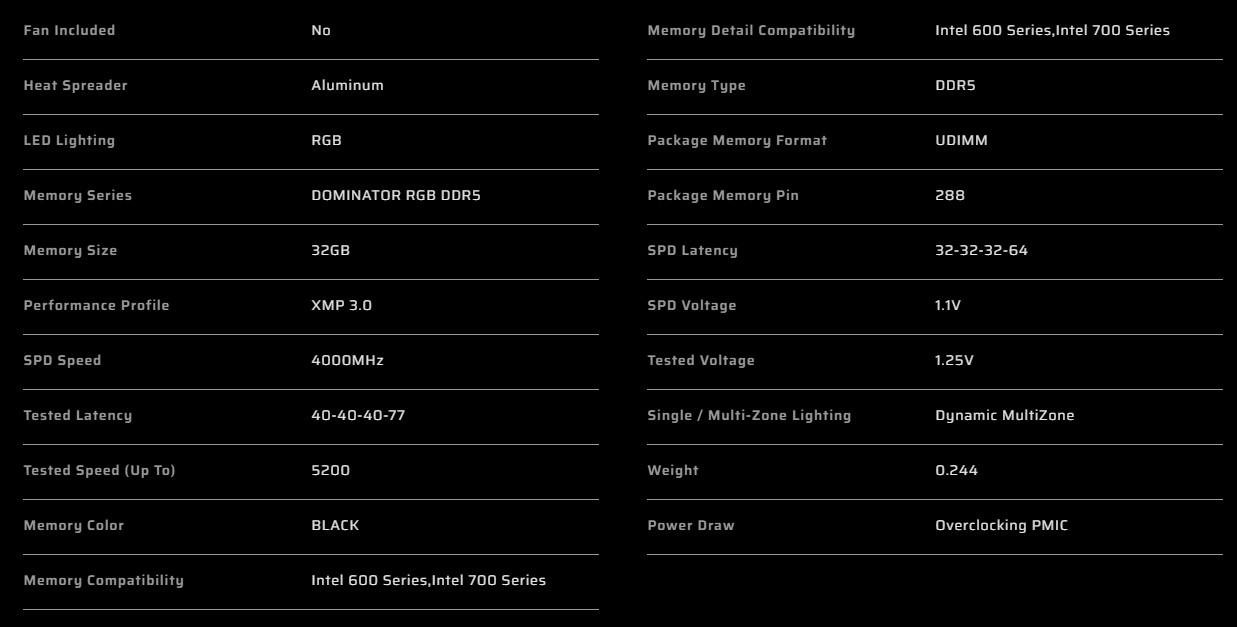Click the 32GB memory size value
Viewport: 1237px width, 627px height.
tap(330, 250)
